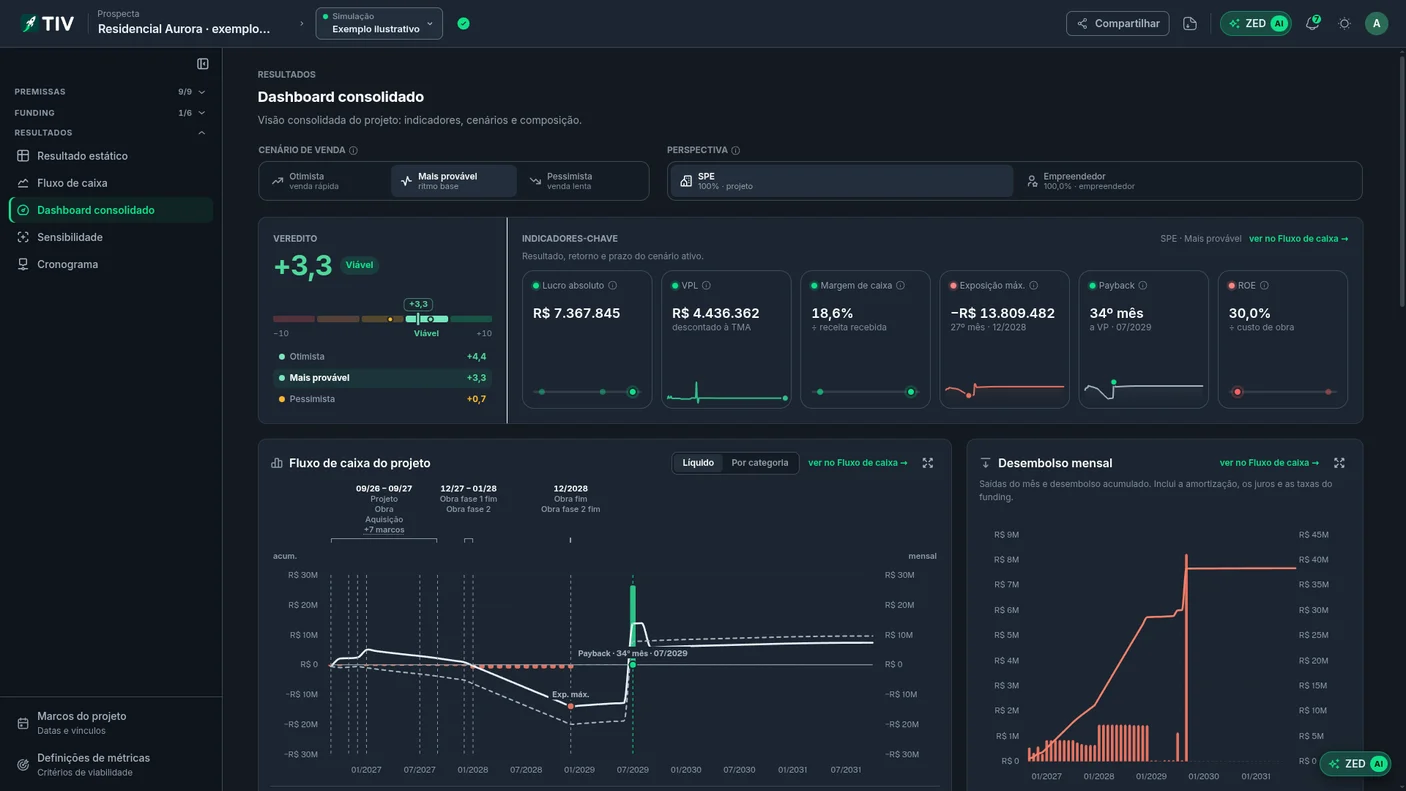Click the green check status icon

click(x=463, y=23)
